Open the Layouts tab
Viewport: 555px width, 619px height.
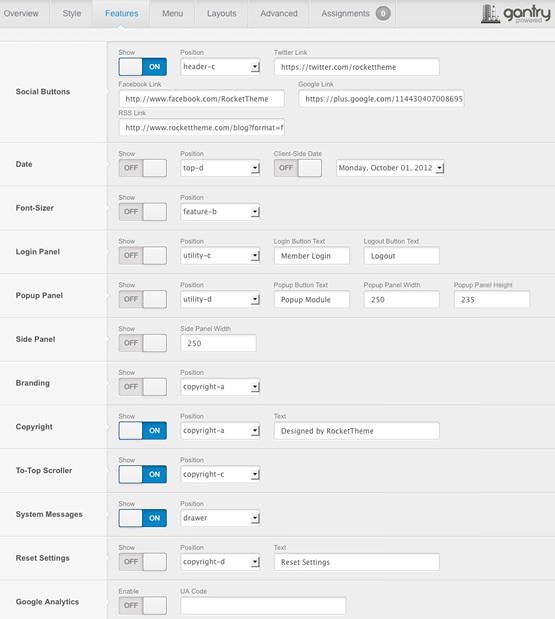click(x=222, y=13)
